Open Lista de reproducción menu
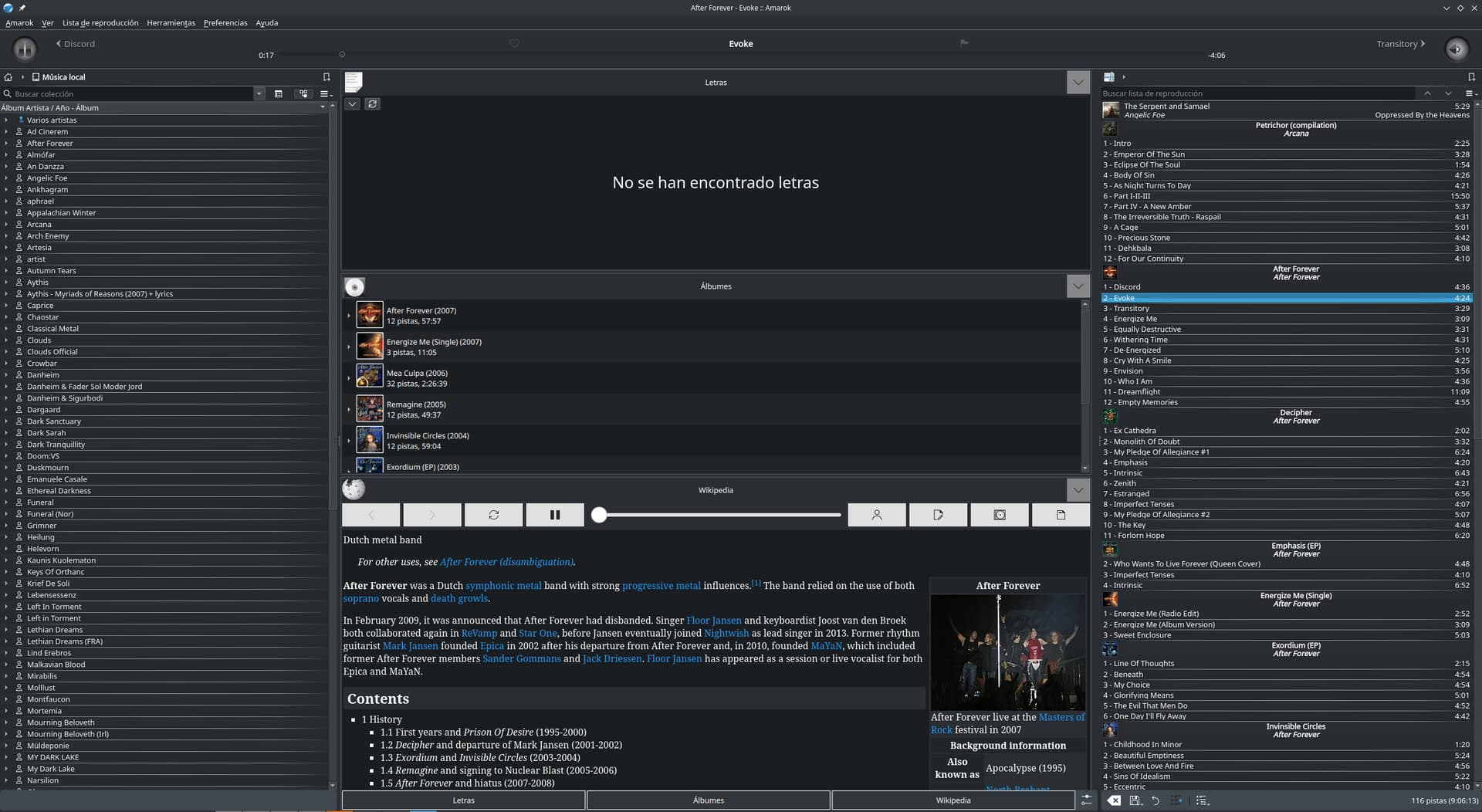1482x812 pixels. point(100,23)
